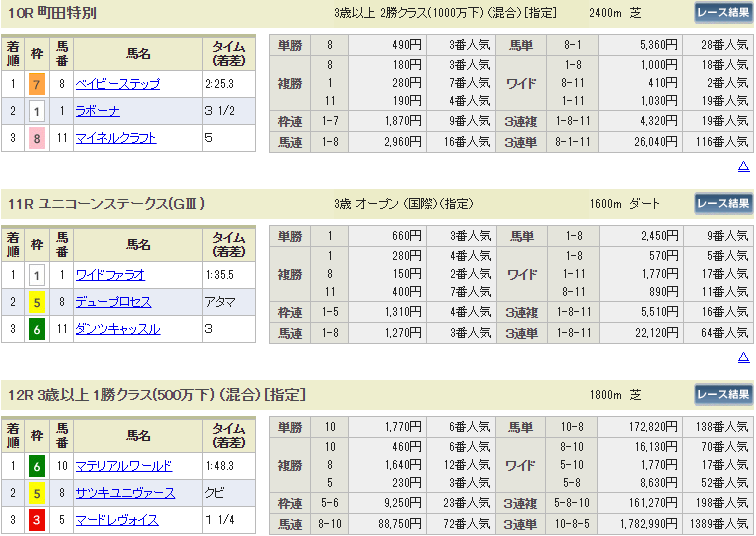The width and height of the screenshot is (756, 536).
Task: Click the 馬単 payout 5,360円
Action: (659, 45)
